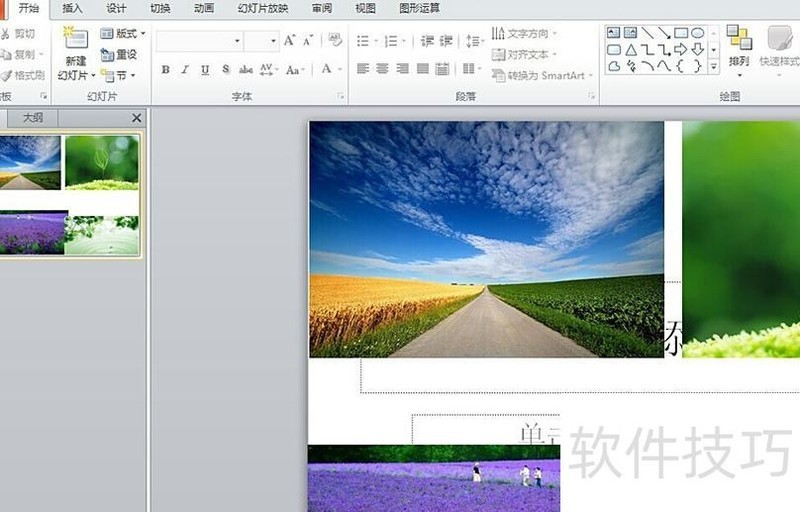Image resolution: width=800 pixels, height=512 pixels.
Task: Apply strikethrough with the abc icon
Action: point(245,70)
